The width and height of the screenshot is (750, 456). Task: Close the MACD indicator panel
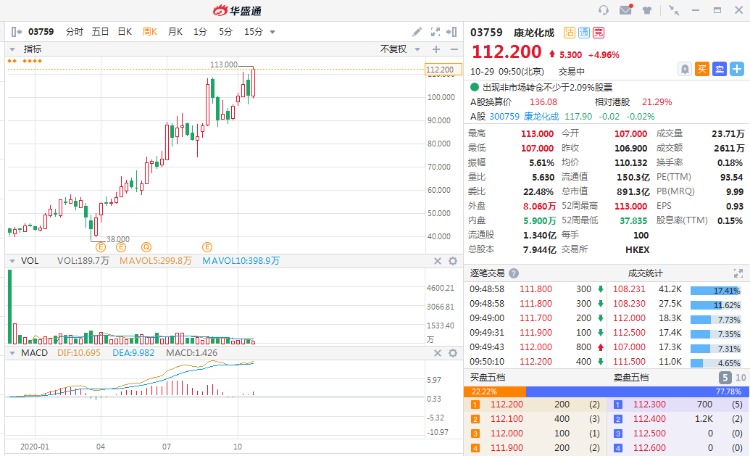pyautogui.click(x=437, y=353)
